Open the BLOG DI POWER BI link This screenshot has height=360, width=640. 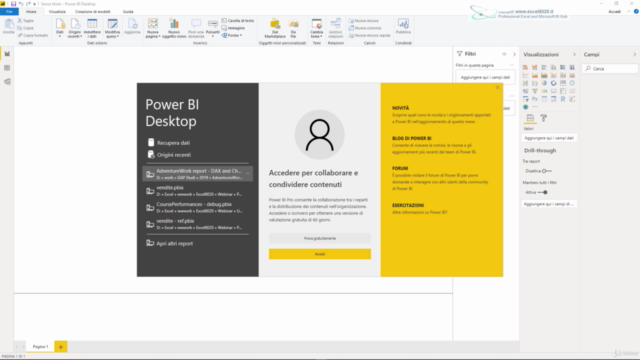click(x=411, y=138)
